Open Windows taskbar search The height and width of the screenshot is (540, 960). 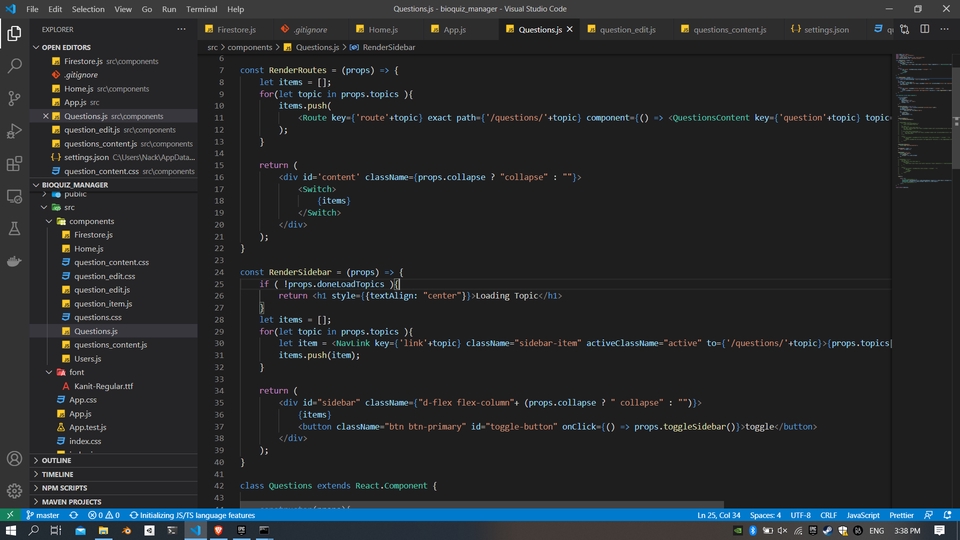[34, 531]
